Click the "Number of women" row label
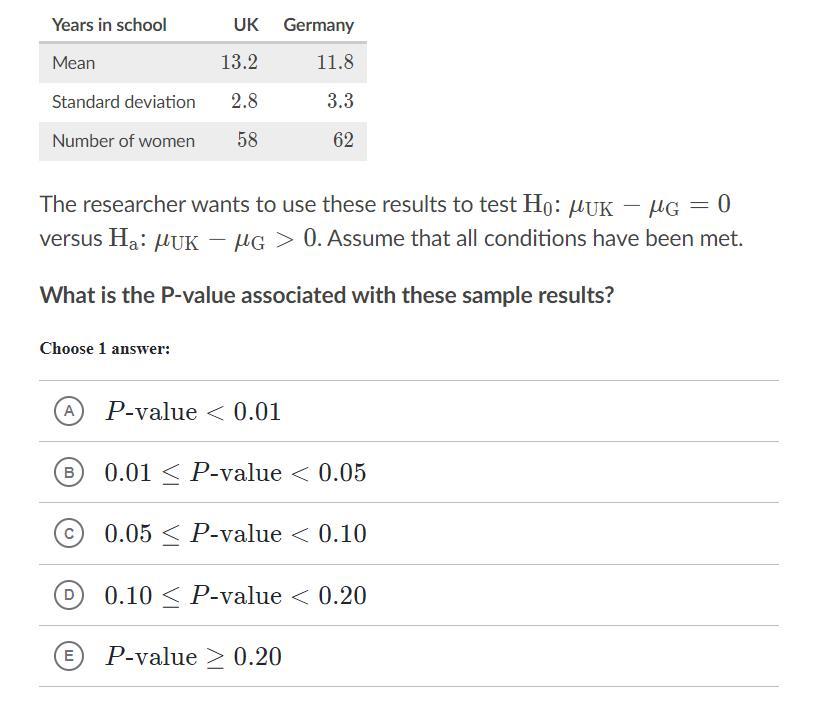Viewport: 832px width, 709px height. pos(123,141)
